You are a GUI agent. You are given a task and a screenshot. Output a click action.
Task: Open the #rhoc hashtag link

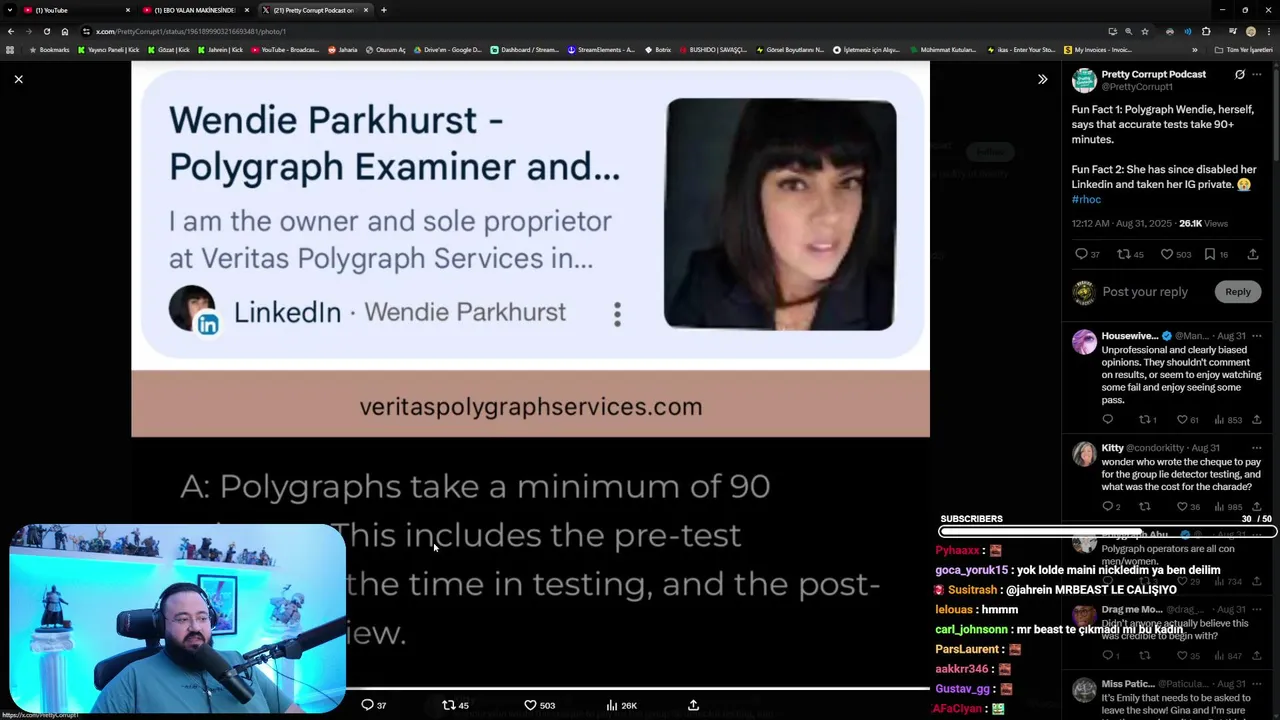pyautogui.click(x=1086, y=199)
